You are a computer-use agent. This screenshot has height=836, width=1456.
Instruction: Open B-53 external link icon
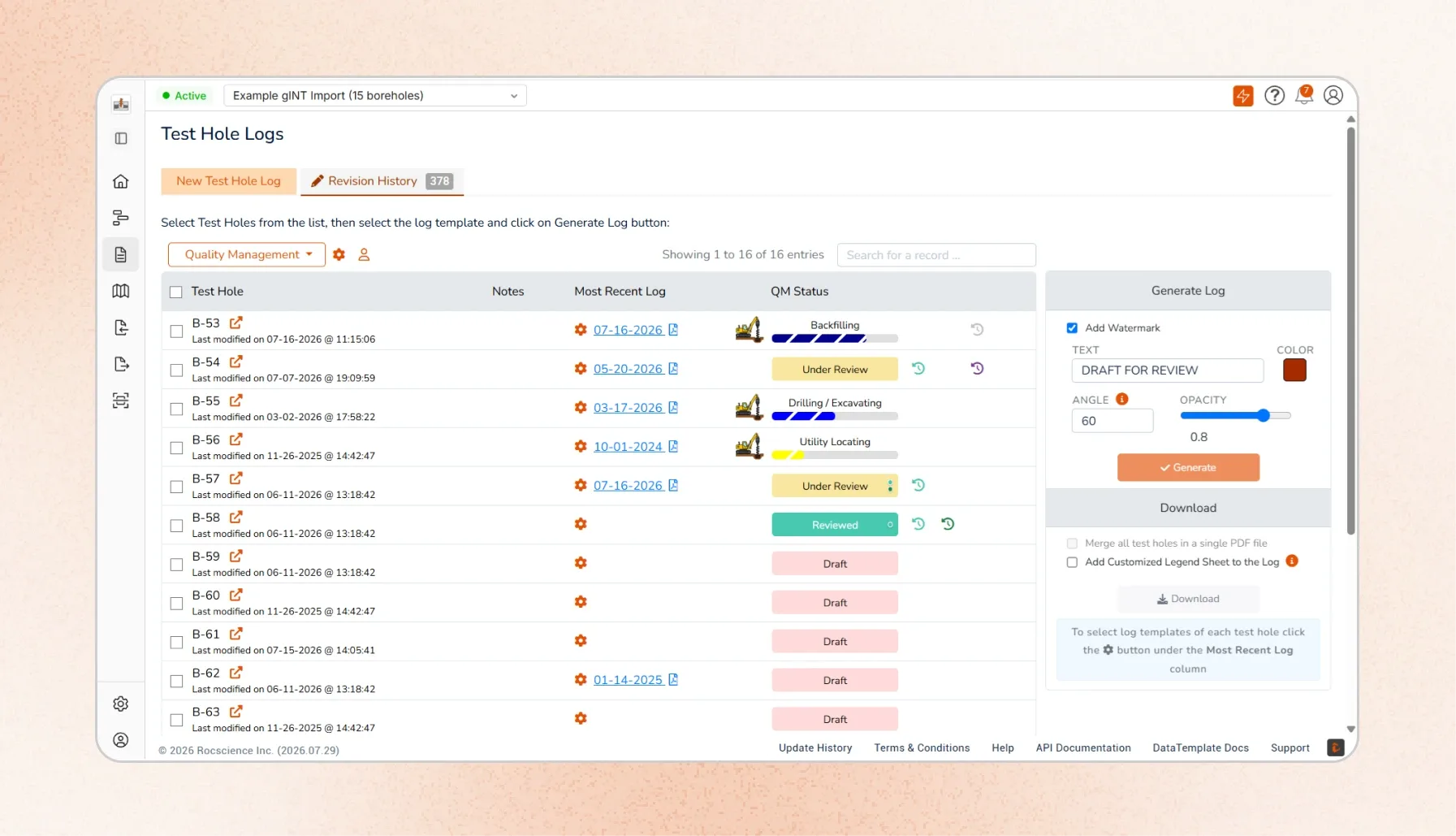pyautogui.click(x=235, y=323)
